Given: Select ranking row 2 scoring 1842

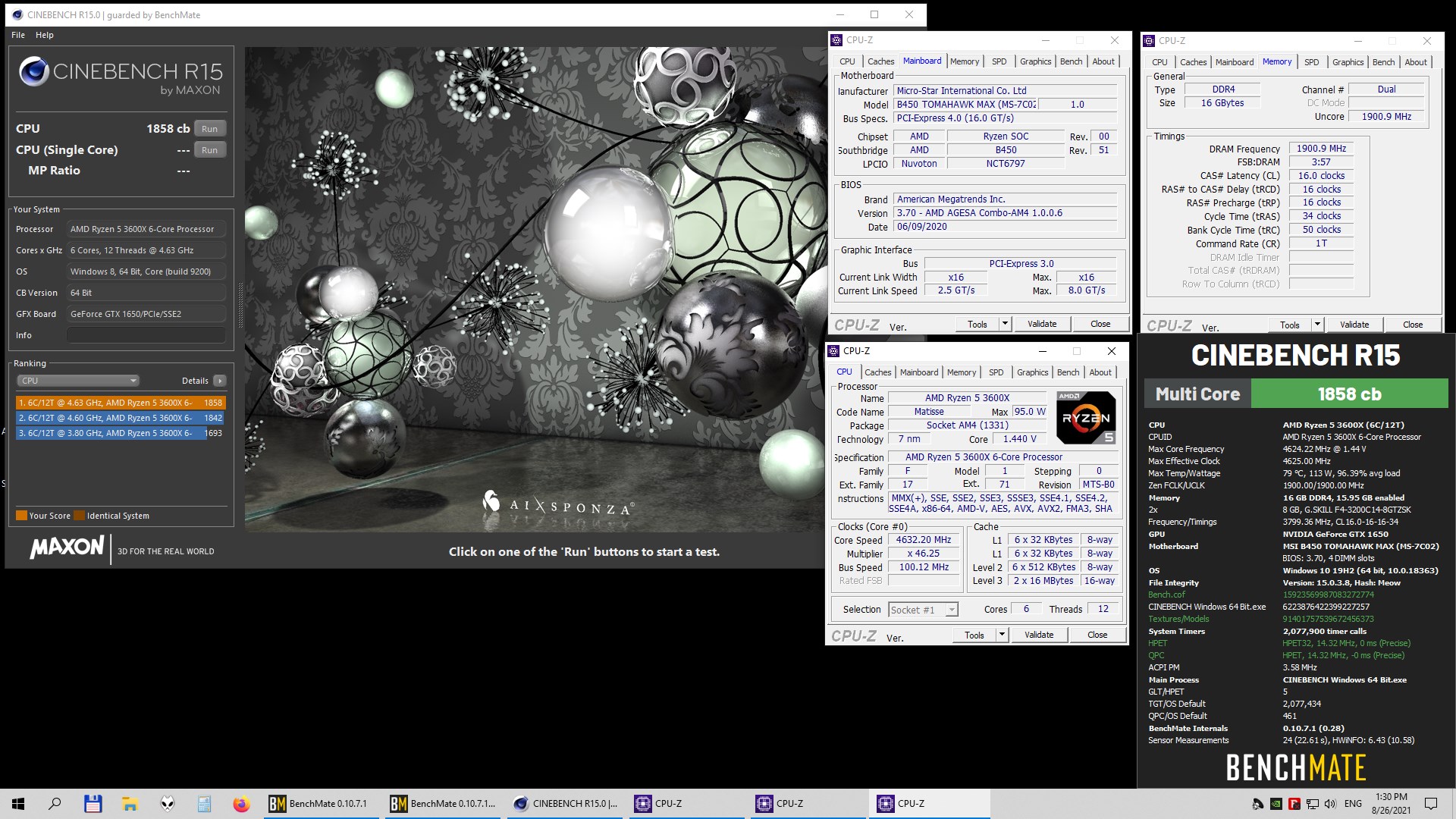Looking at the screenshot, I should point(120,418).
